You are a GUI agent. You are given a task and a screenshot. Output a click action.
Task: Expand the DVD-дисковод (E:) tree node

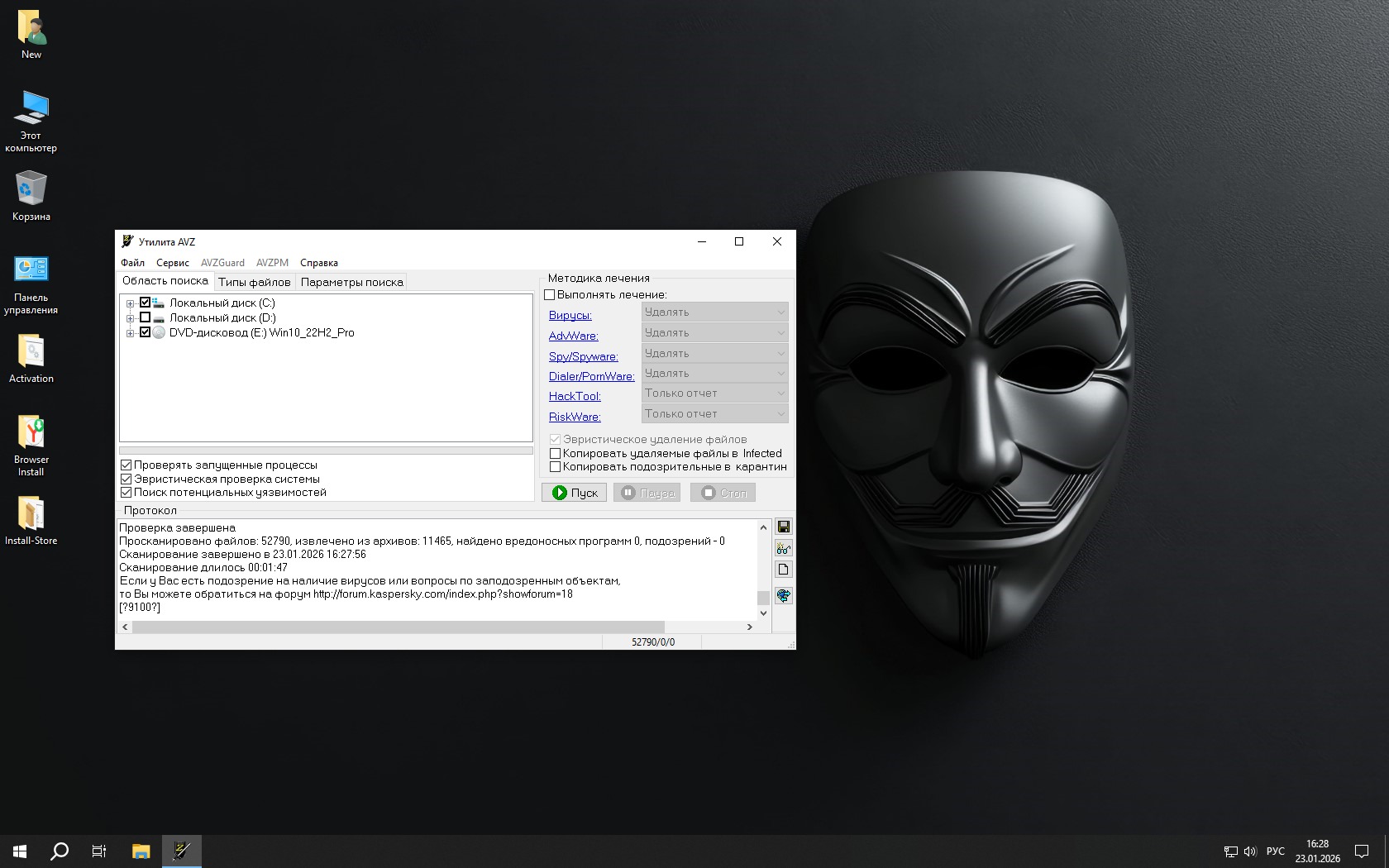coord(130,333)
